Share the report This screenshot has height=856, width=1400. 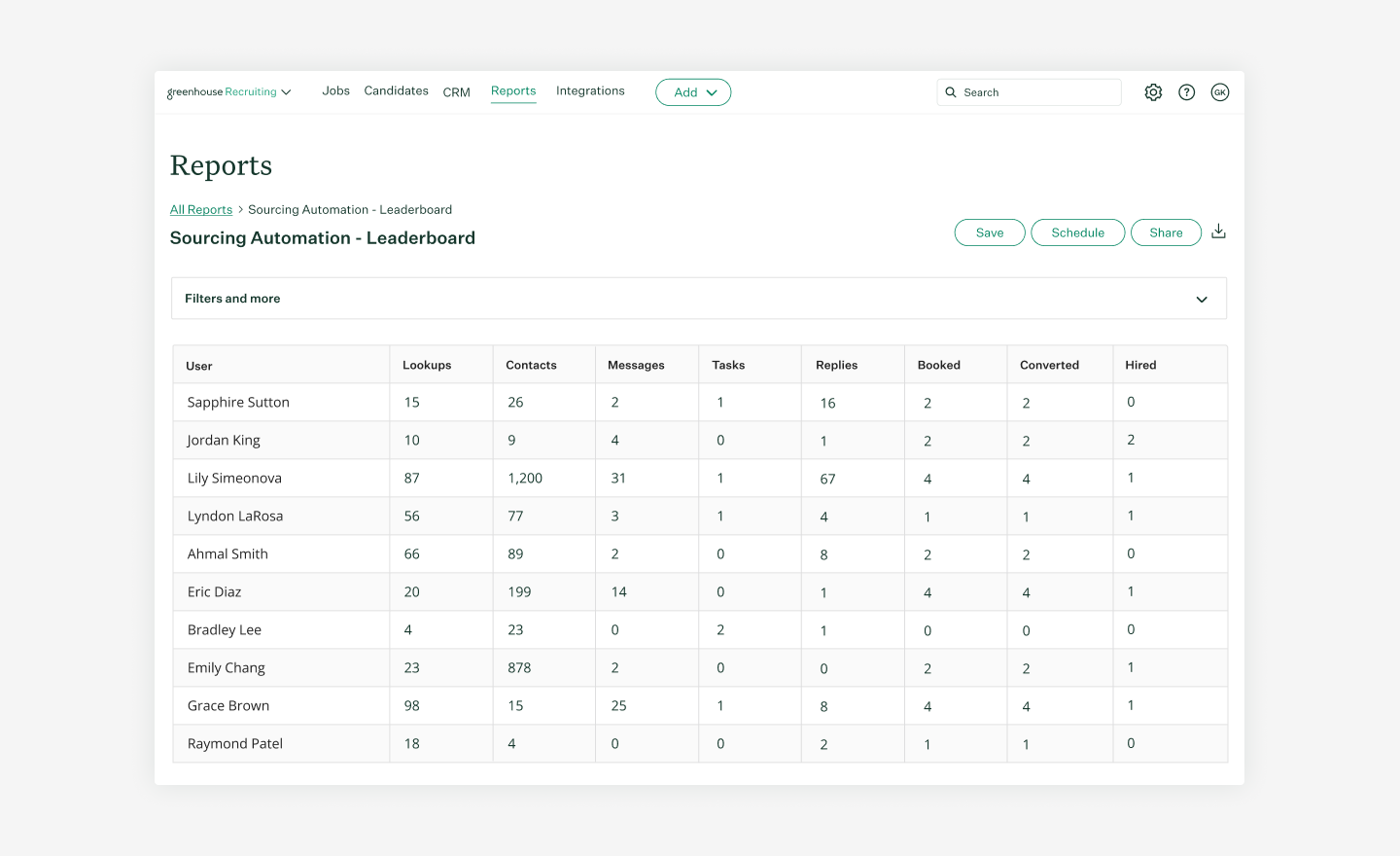pyautogui.click(x=1166, y=232)
